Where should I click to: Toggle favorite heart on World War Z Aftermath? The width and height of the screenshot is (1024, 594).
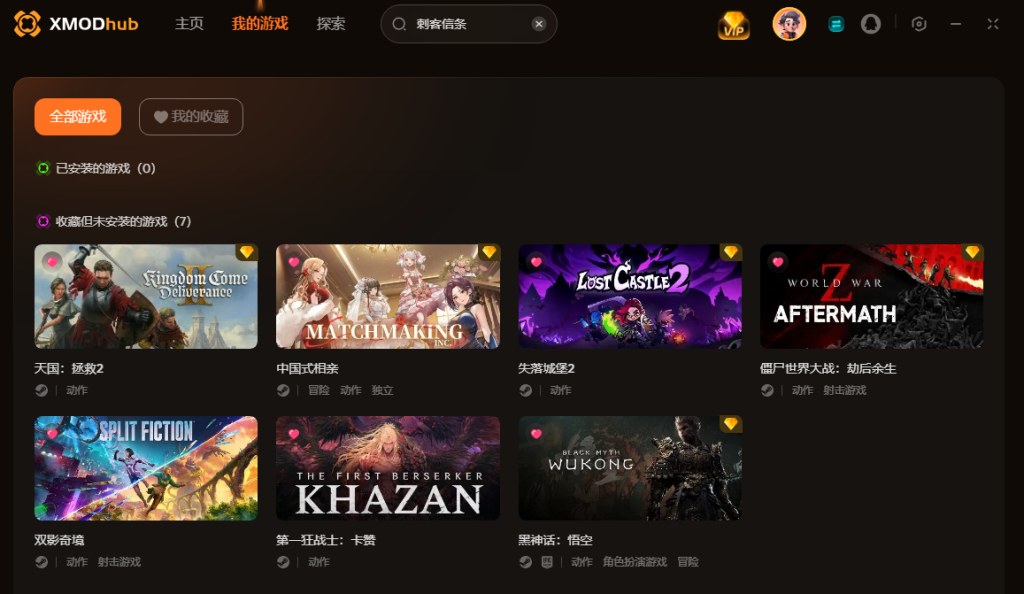(778, 262)
